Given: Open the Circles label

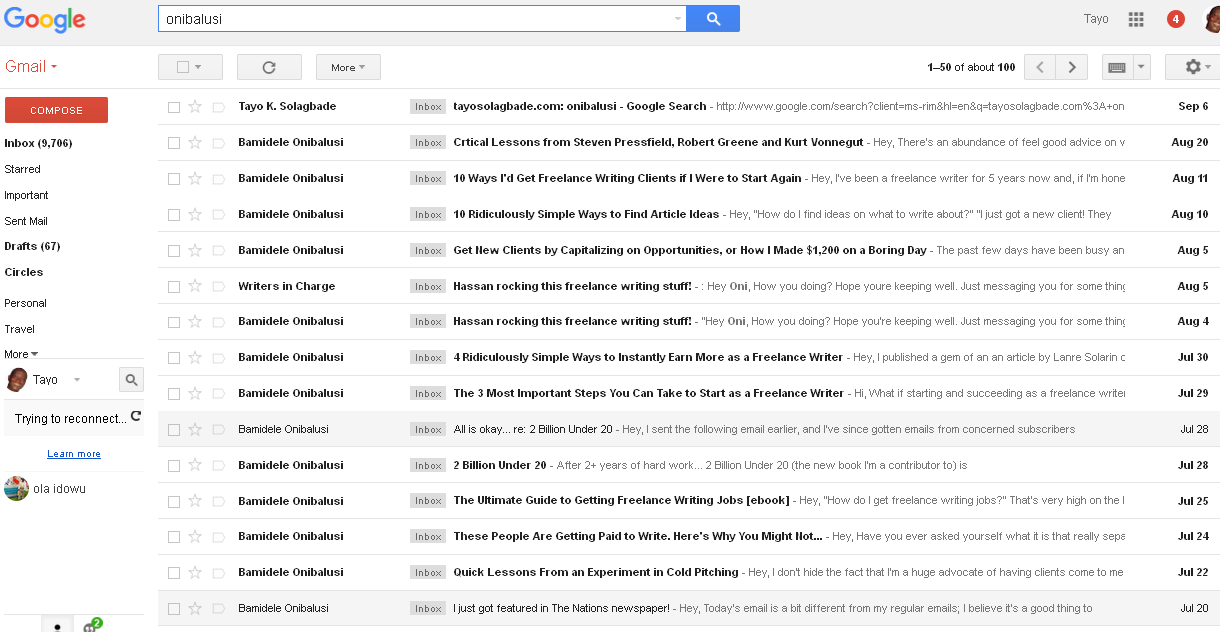Looking at the screenshot, I should [23, 272].
